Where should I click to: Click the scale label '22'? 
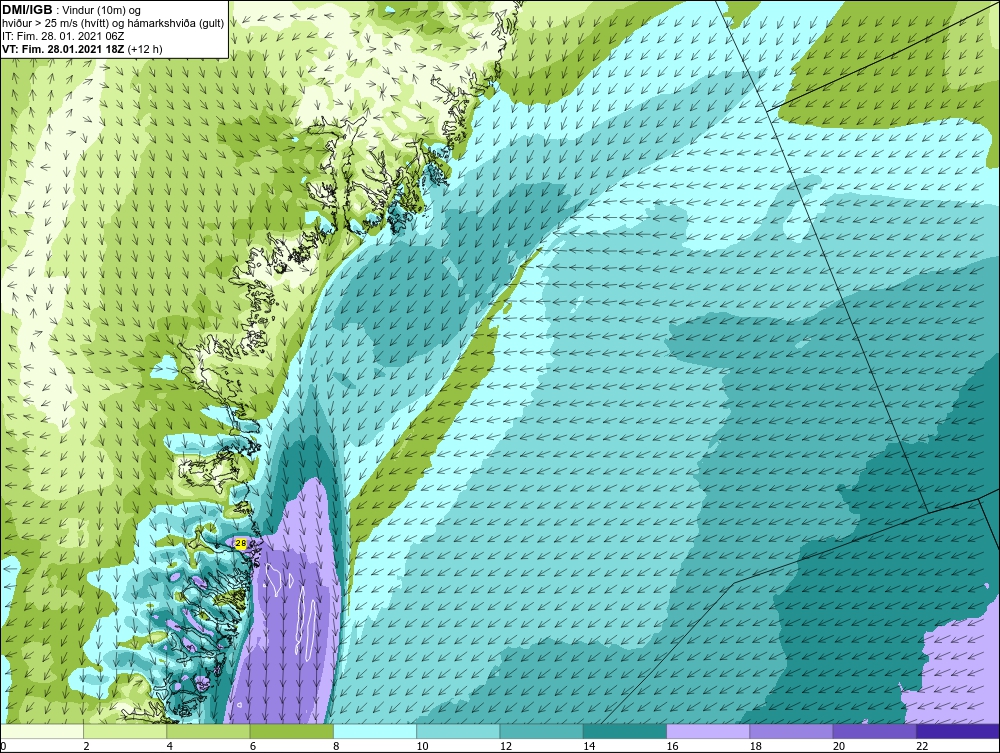tap(922, 746)
